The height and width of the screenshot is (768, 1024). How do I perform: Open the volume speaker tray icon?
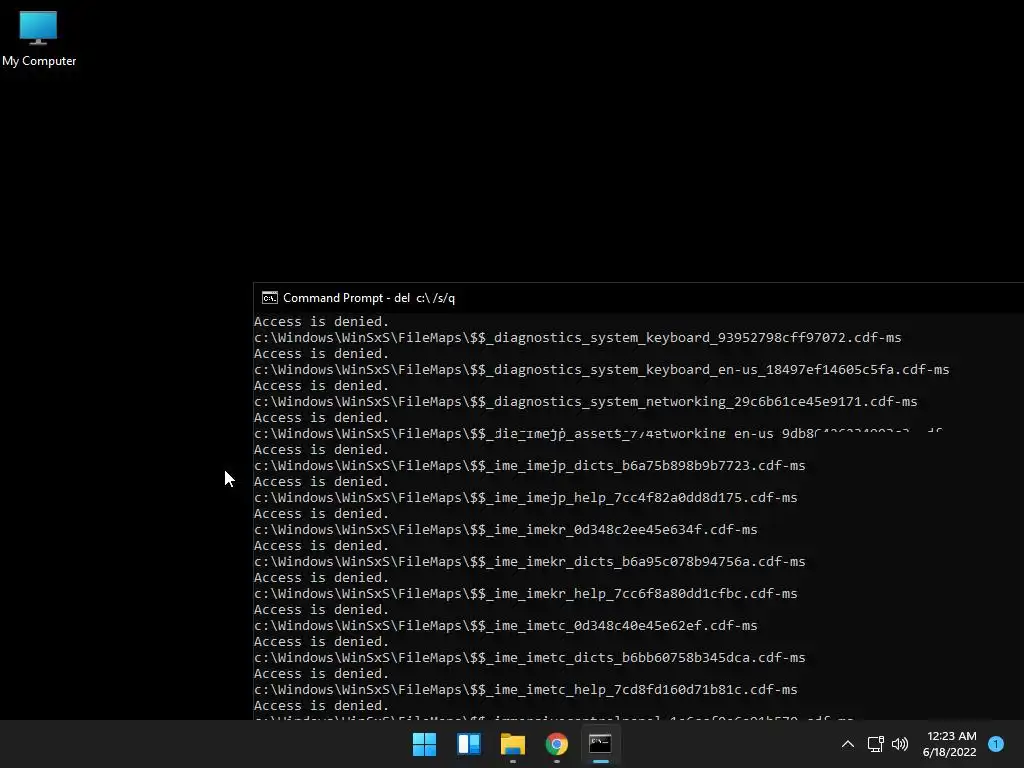[x=900, y=744]
